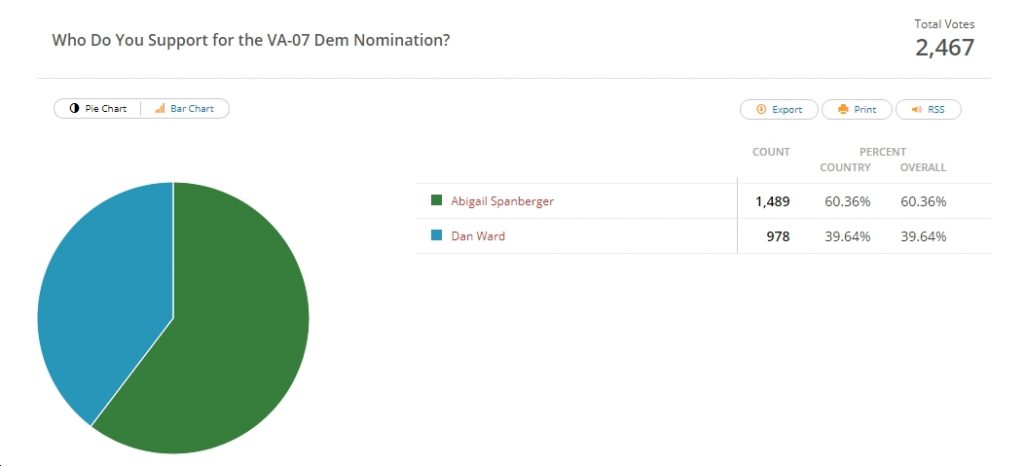Open the Abigail Spanberger link
Viewport: 1024px width, 466px height.
point(502,201)
